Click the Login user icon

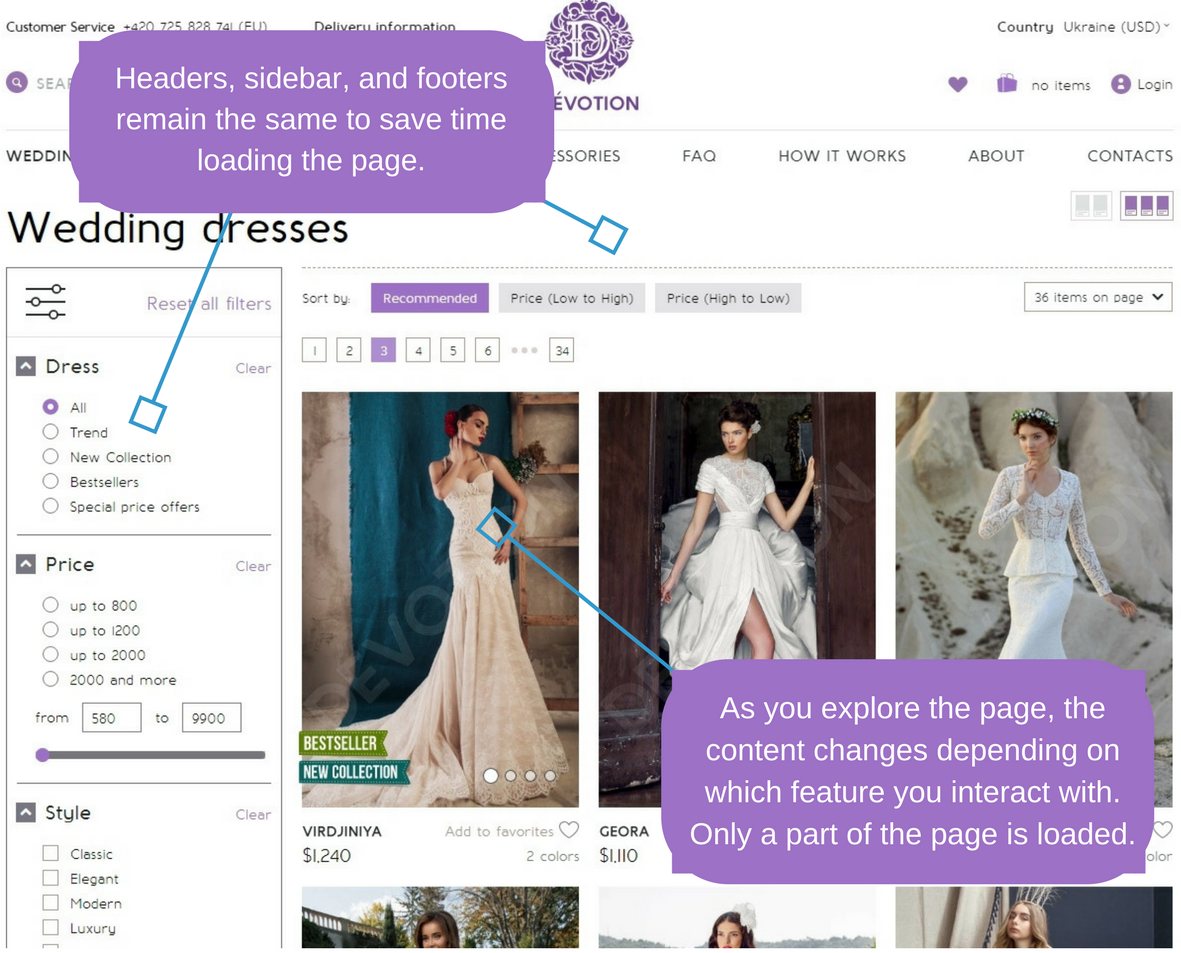coord(1120,85)
